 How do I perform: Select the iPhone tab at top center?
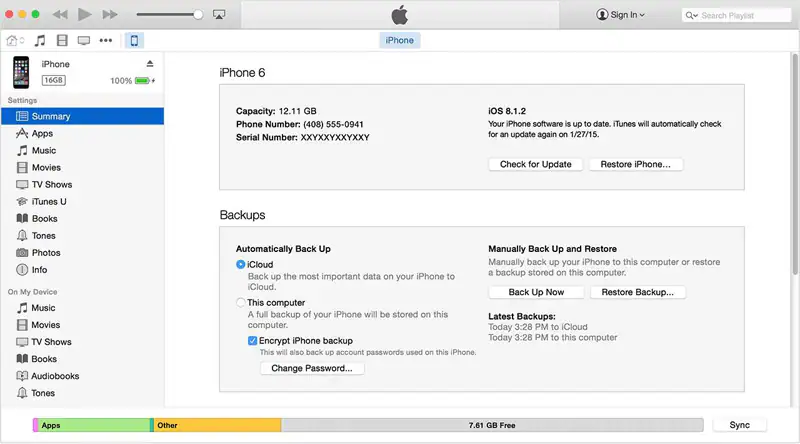tap(399, 40)
